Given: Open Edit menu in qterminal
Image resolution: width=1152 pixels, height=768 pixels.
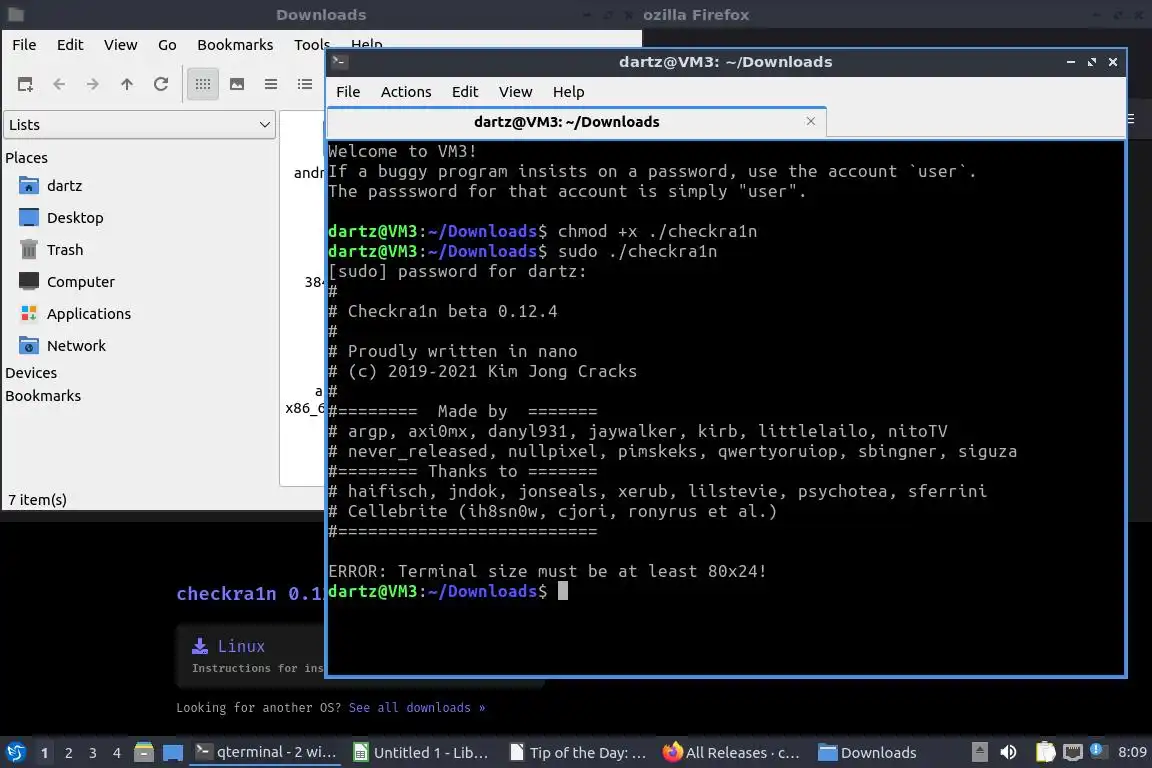Looking at the screenshot, I should coord(464,92).
